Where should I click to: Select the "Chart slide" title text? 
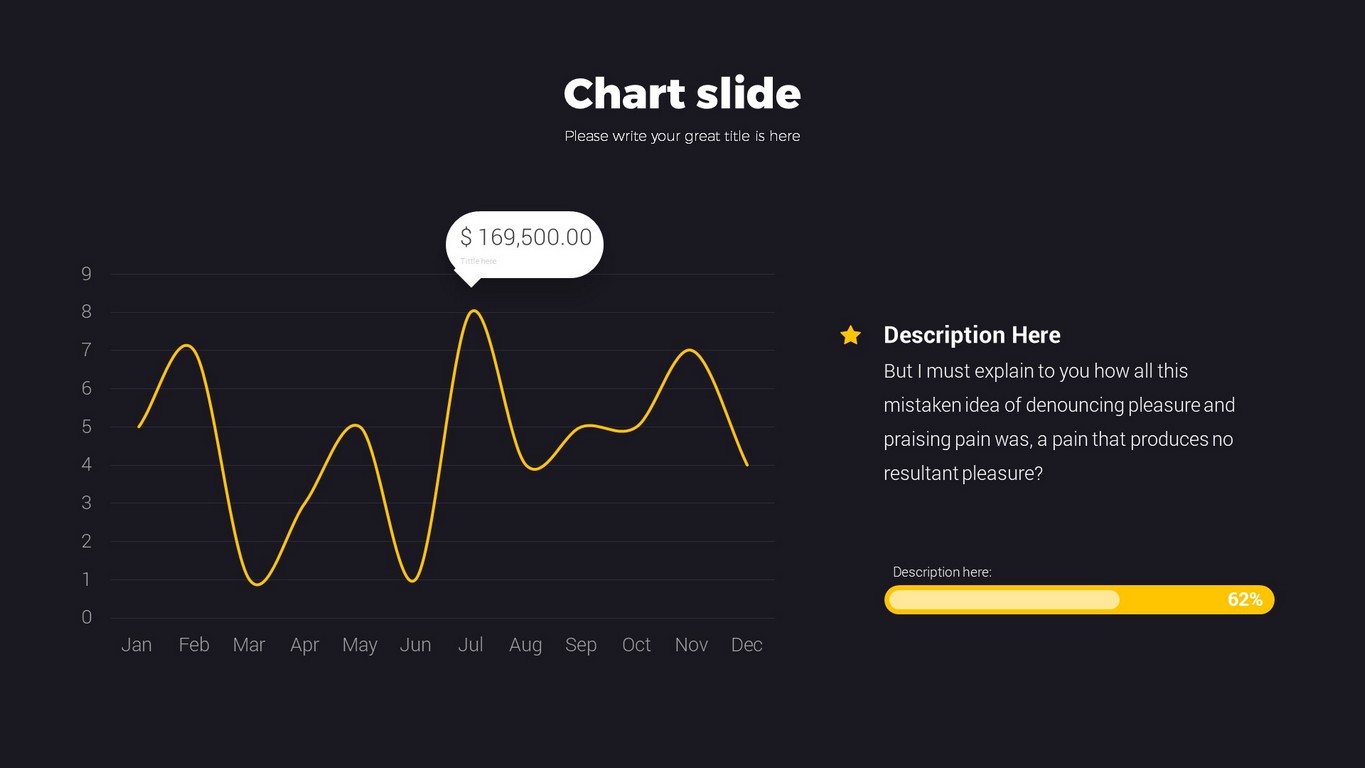[x=682, y=94]
